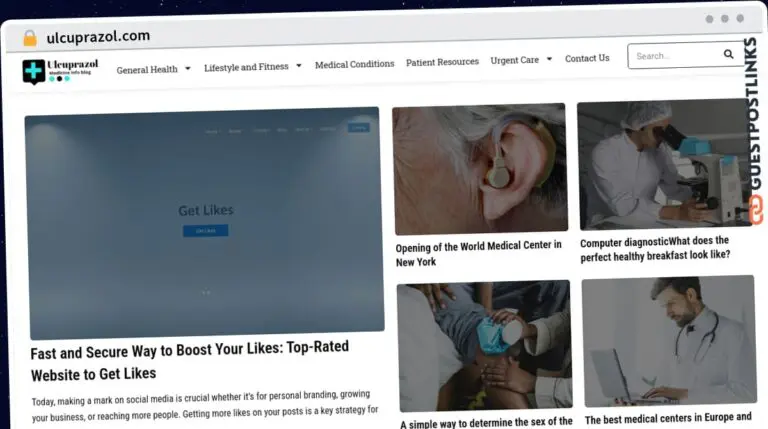Click the orange padlock icon
The width and height of the screenshot is (768, 429).
30,38
